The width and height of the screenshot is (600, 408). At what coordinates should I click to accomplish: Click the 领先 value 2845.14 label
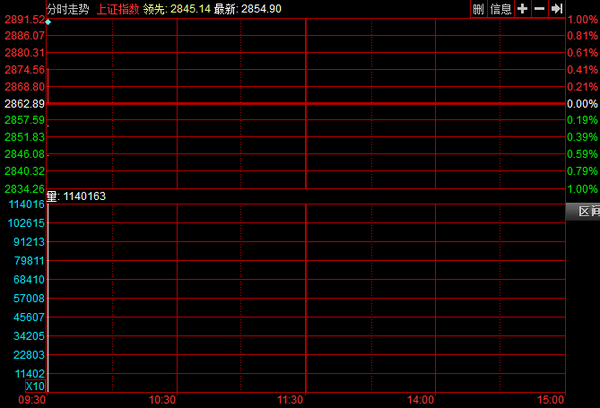[x=177, y=8]
